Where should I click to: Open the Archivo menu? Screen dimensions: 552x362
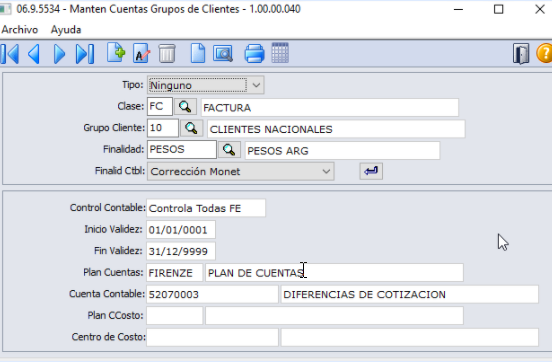pyautogui.click(x=20, y=30)
